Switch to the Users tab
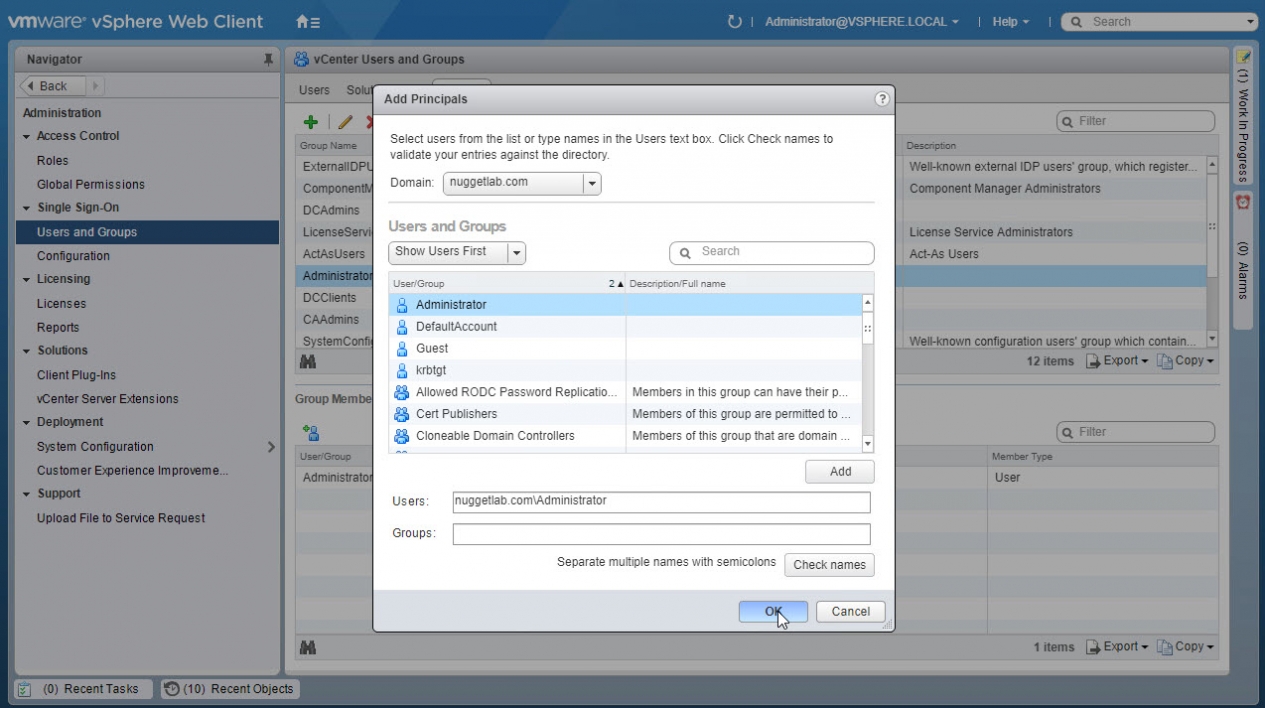 314,90
